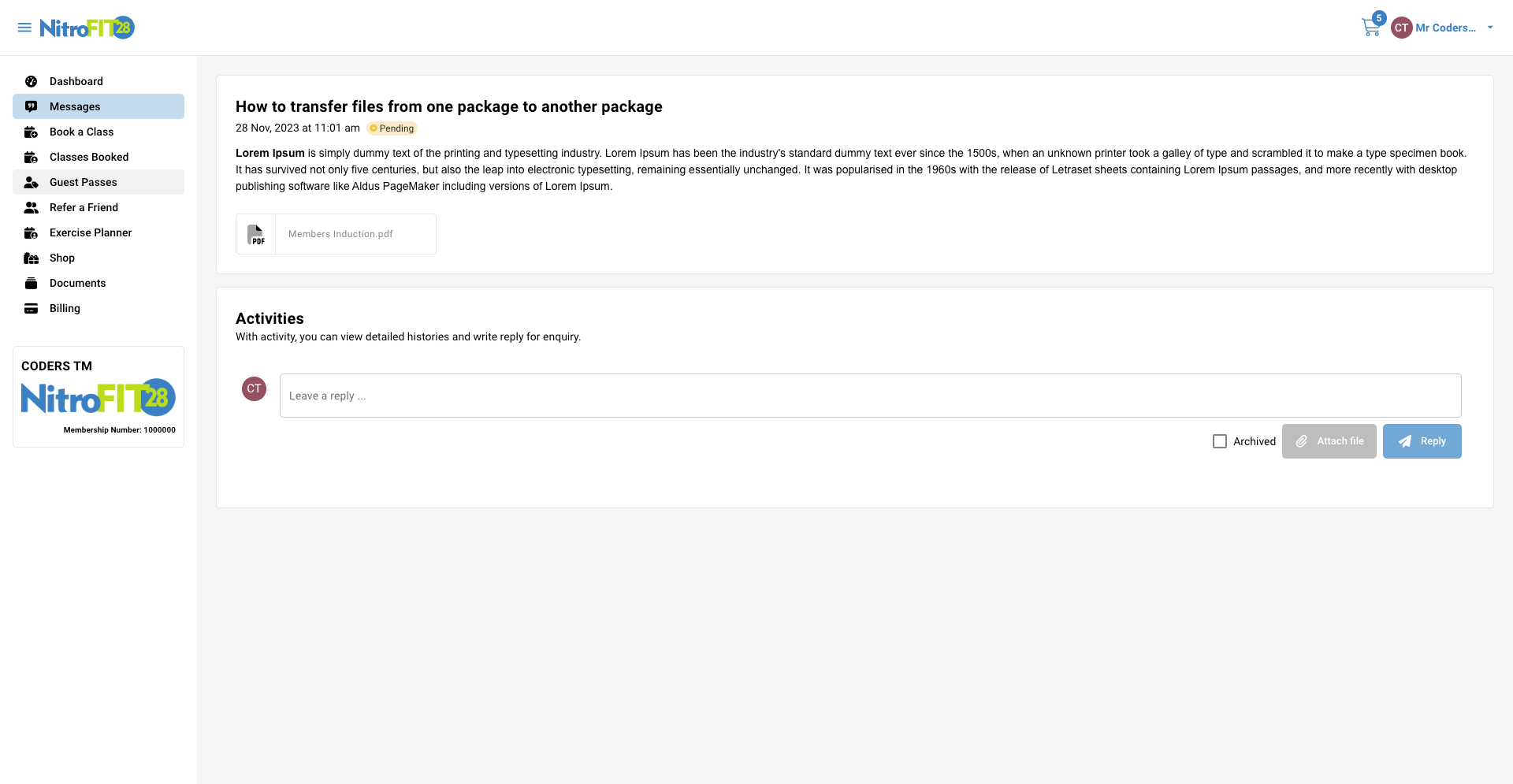Image resolution: width=1513 pixels, height=784 pixels.
Task: Open the hamburger menu icon
Action: (x=24, y=28)
